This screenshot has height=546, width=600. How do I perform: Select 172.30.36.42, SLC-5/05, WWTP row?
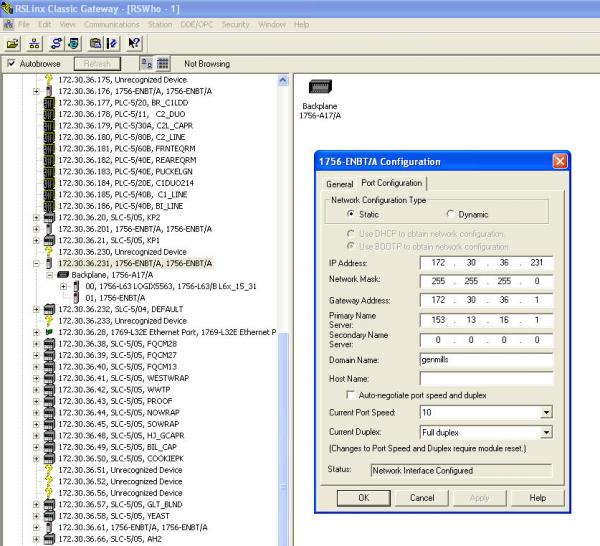(114, 390)
